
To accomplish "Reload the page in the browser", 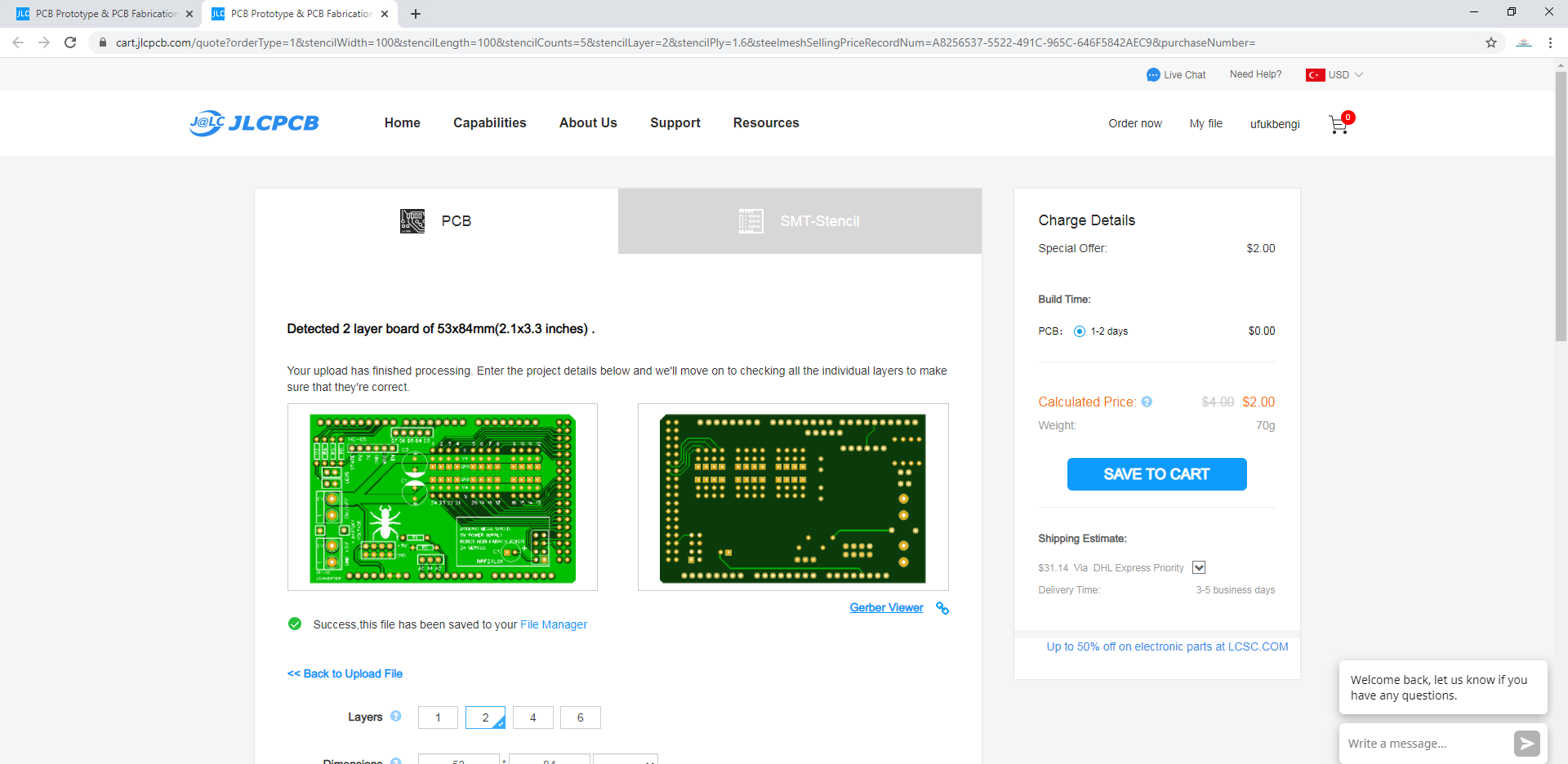I will click(70, 42).
